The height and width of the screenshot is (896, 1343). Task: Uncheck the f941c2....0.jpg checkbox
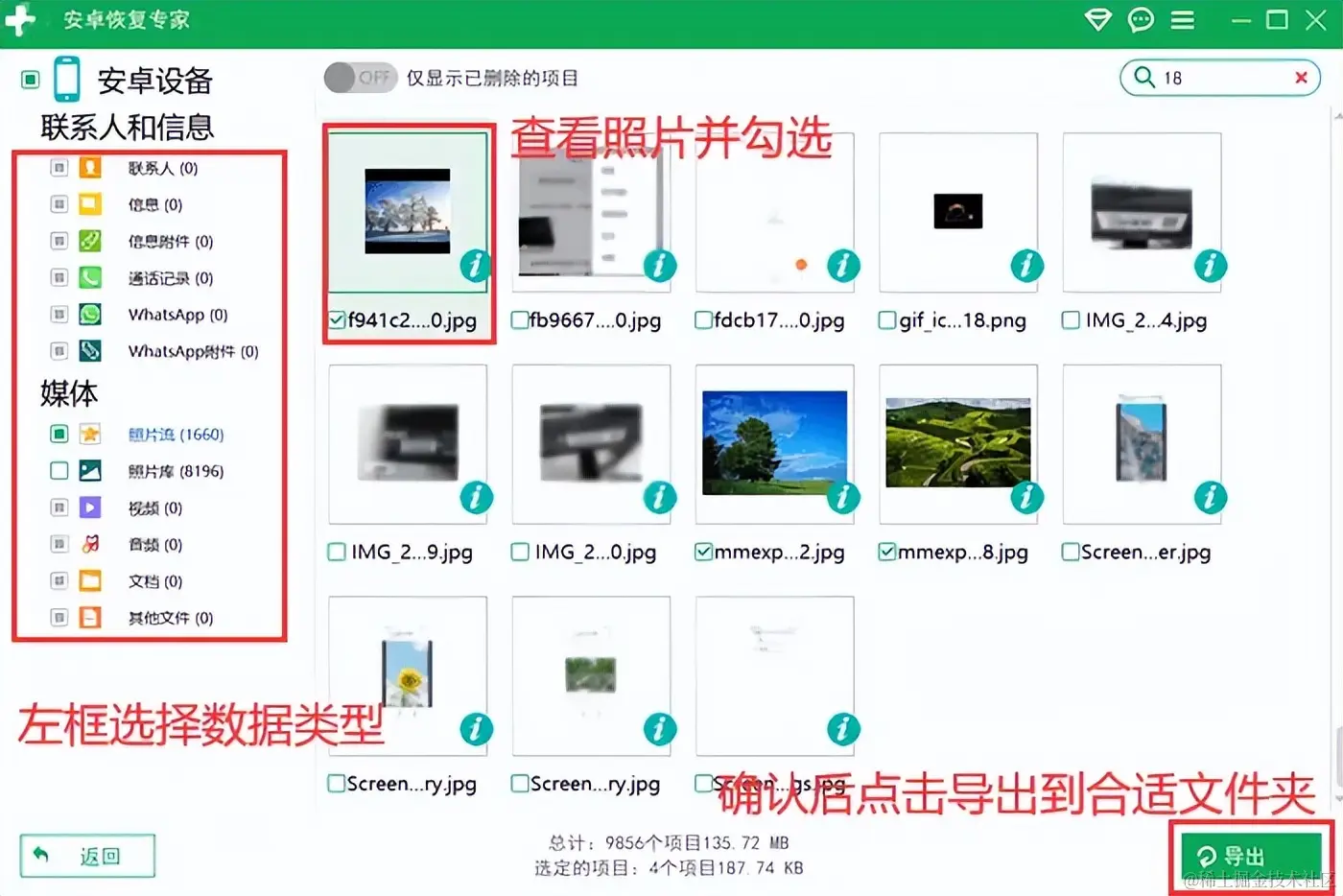[337, 320]
